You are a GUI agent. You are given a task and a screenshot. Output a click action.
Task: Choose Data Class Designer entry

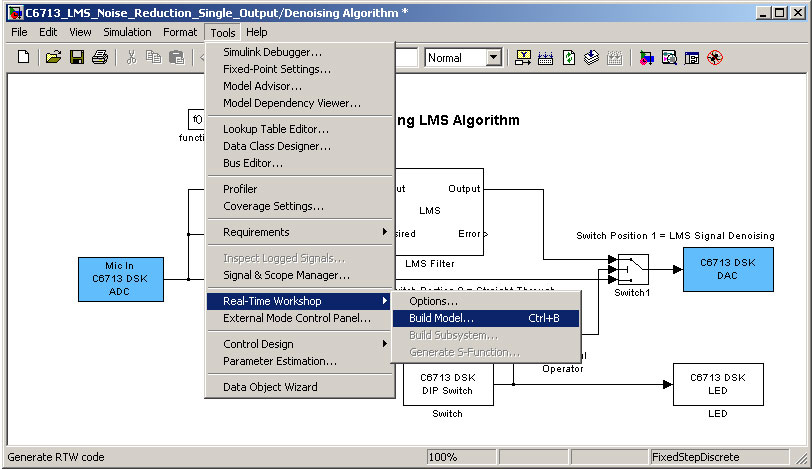(300, 146)
